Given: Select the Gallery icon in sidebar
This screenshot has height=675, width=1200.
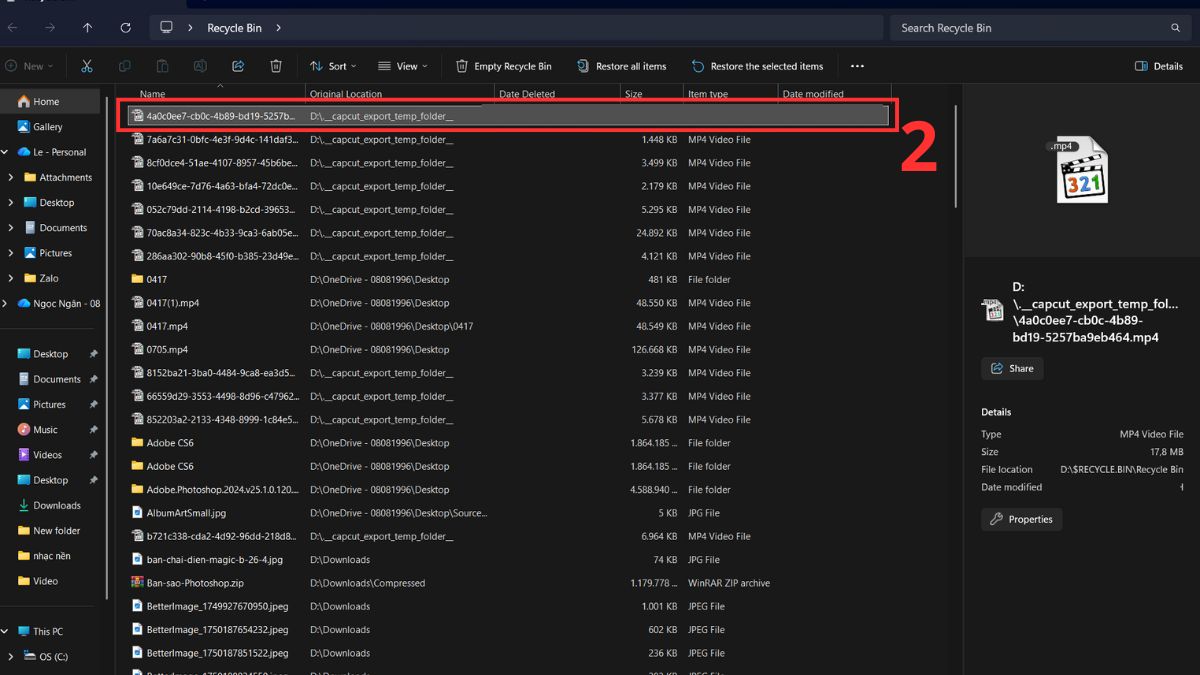Looking at the screenshot, I should 25,127.
